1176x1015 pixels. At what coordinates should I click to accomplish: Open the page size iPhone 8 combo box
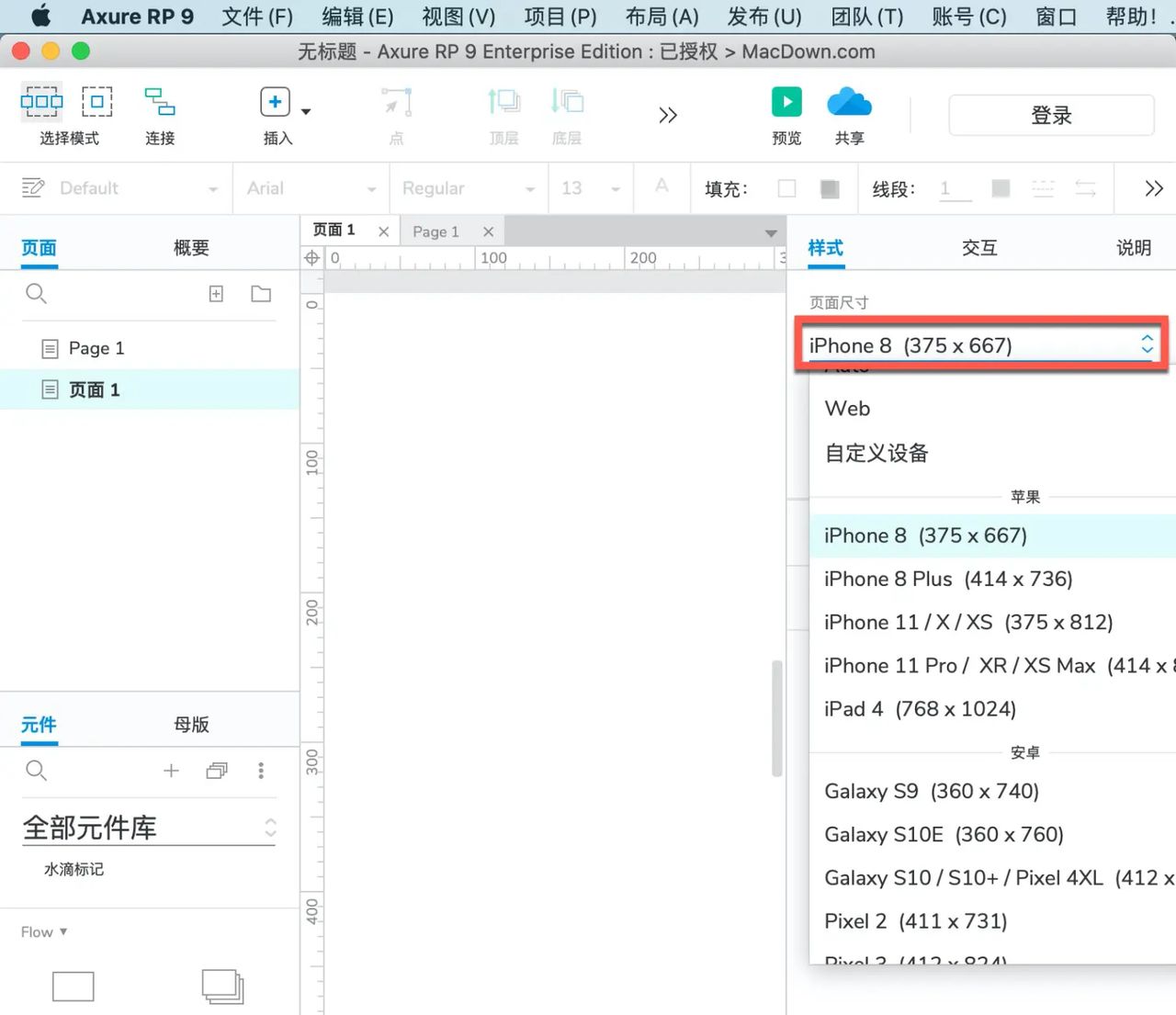coord(981,345)
